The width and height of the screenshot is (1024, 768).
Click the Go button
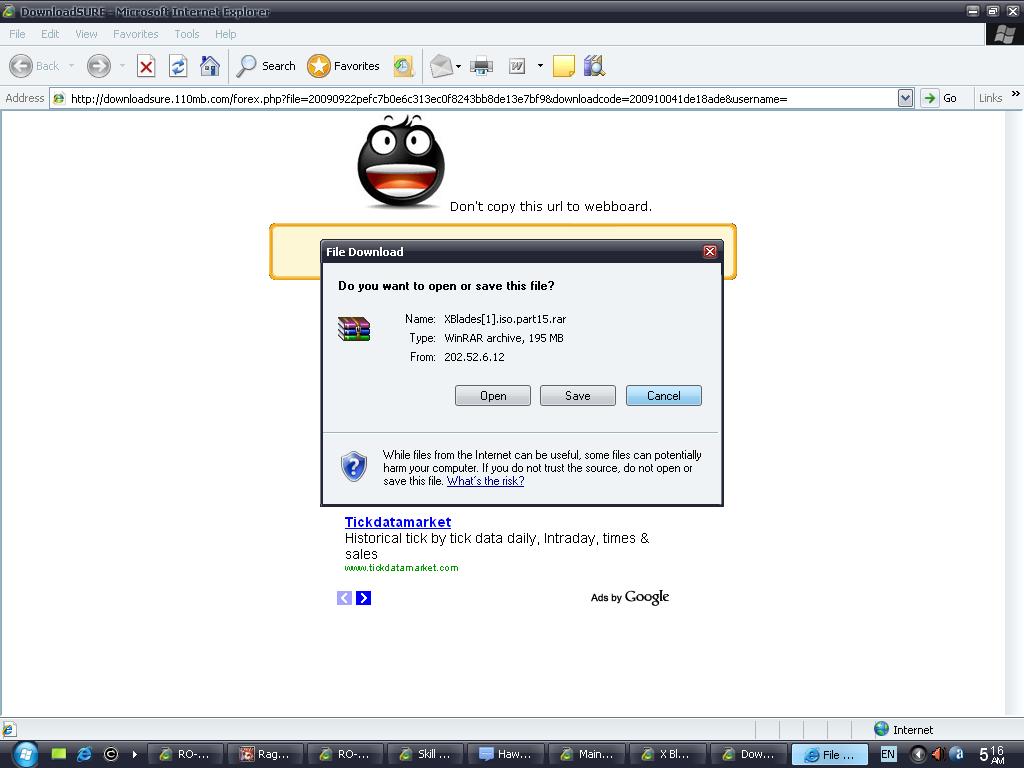(940, 99)
